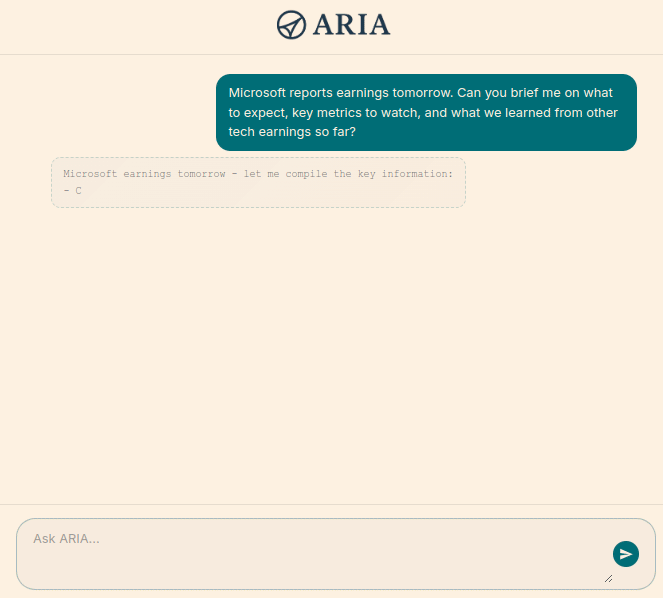
Task: Click the ARIA response starting 'Microsoft earnings tomorrow'
Action: tap(258, 182)
